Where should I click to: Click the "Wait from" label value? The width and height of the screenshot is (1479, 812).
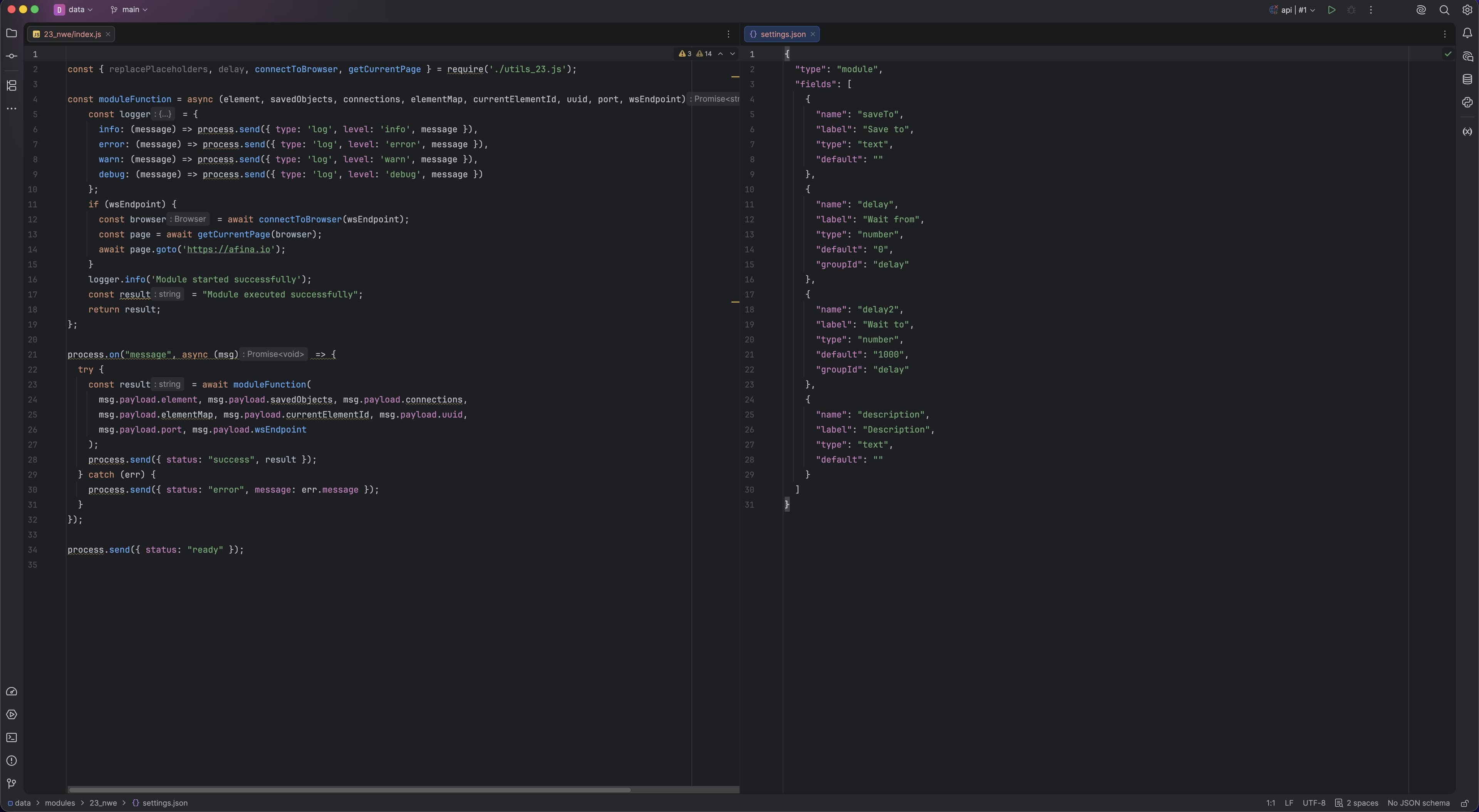pos(891,219)
